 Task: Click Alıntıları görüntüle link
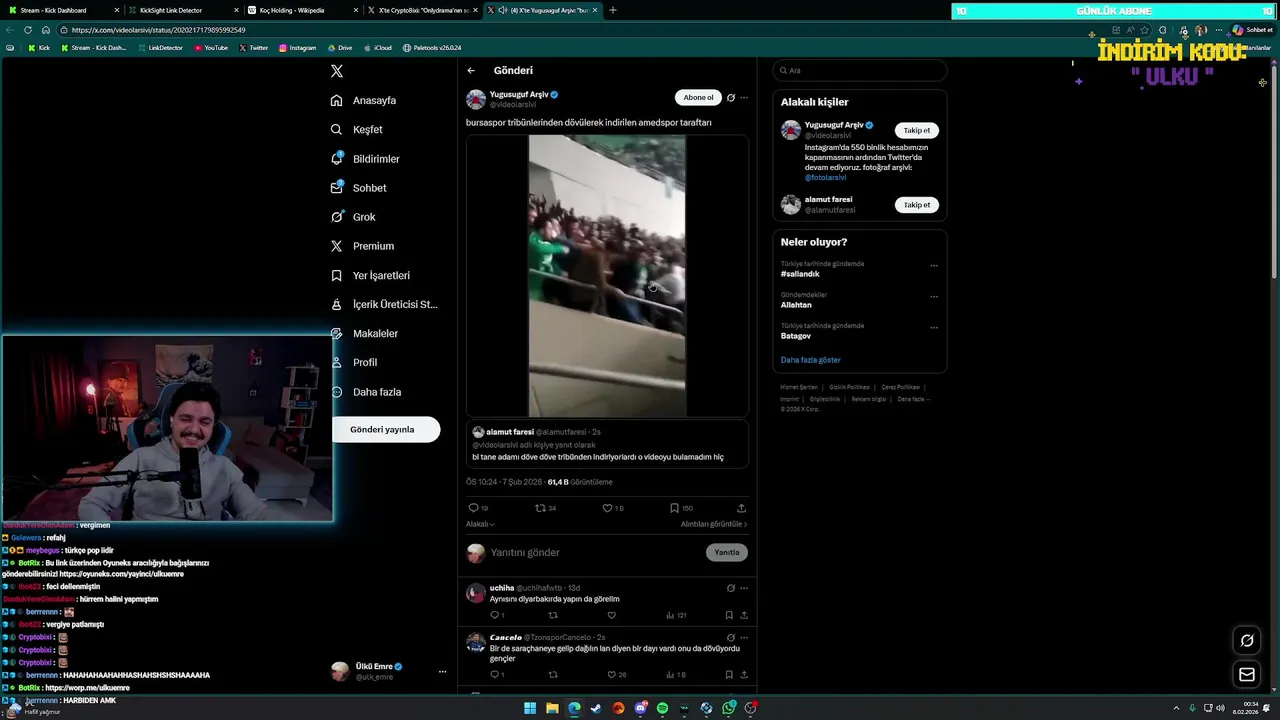tap(714, 524)
